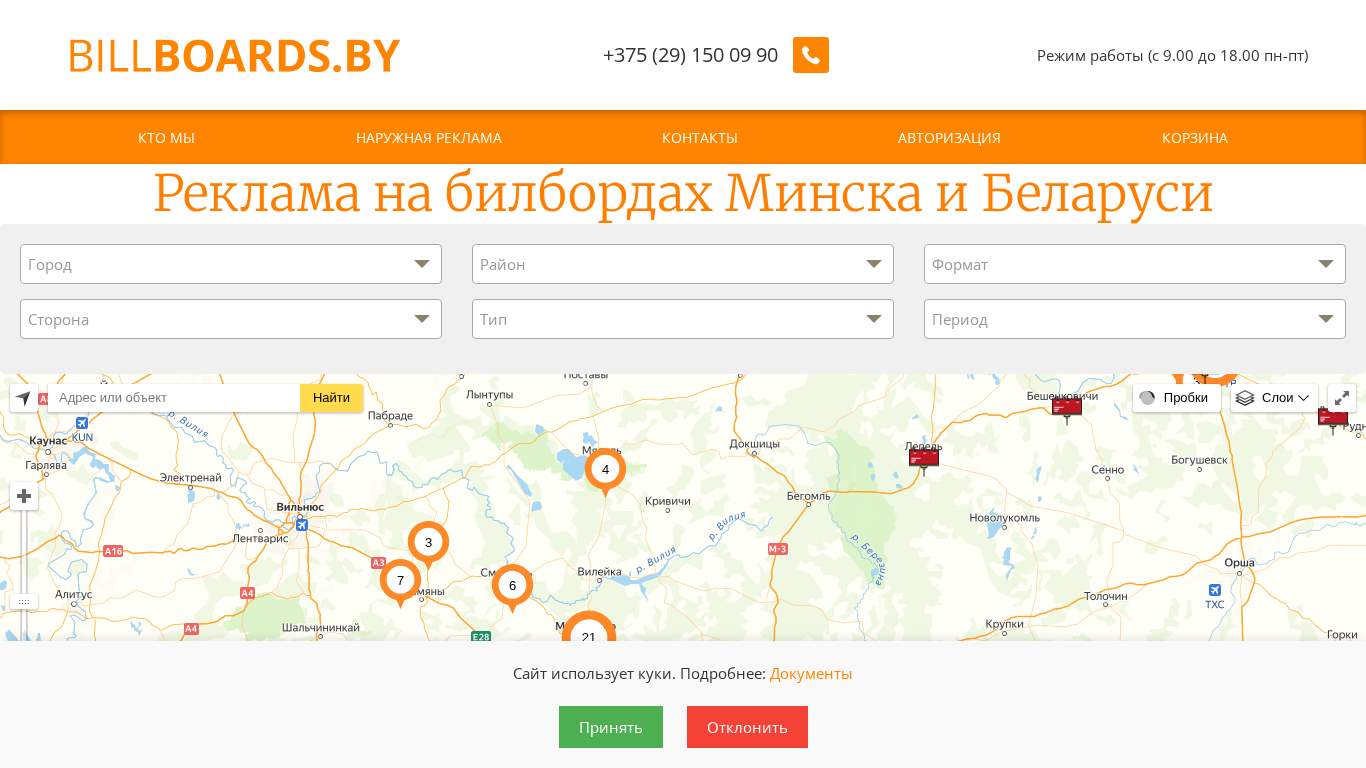Screen dimensions: 1366x768
Task: Click the Новолукомль town label on map
Action: 1004,518
